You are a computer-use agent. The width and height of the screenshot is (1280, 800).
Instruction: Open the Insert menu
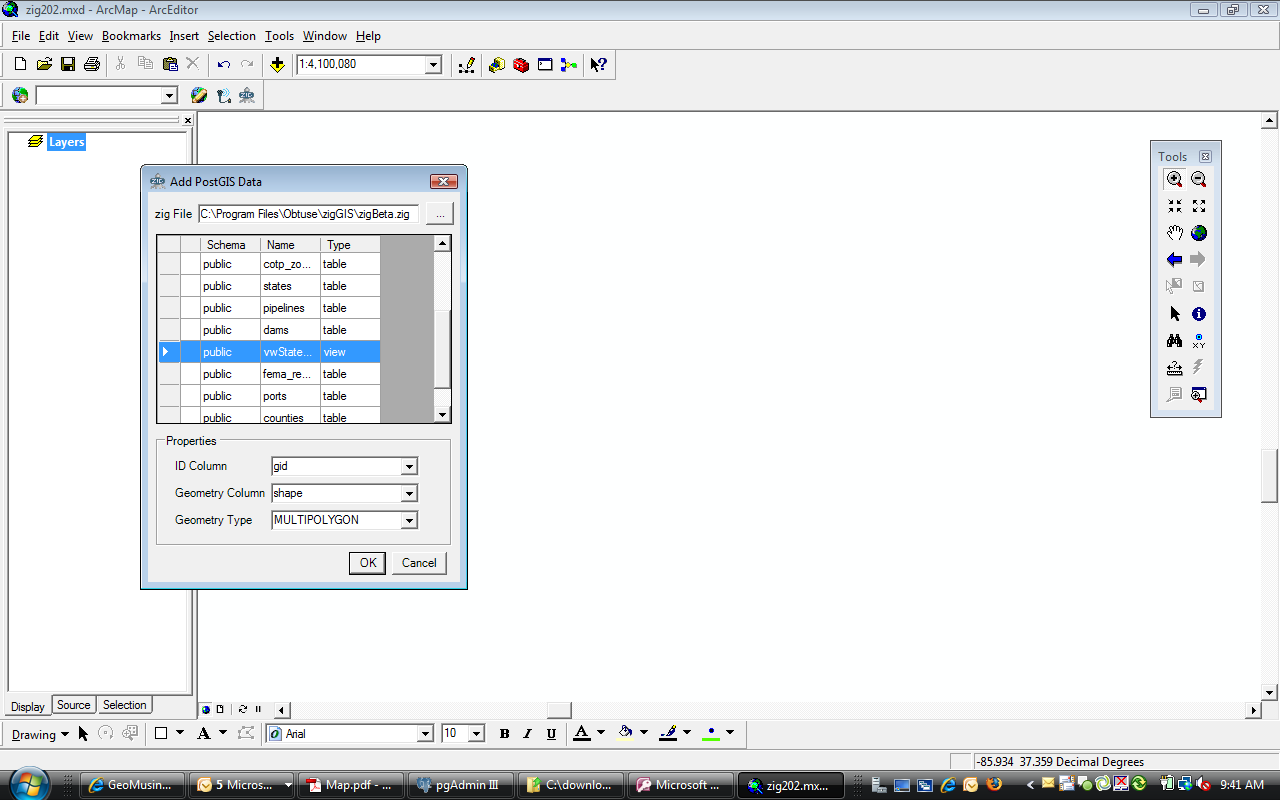tap(184, 36)
